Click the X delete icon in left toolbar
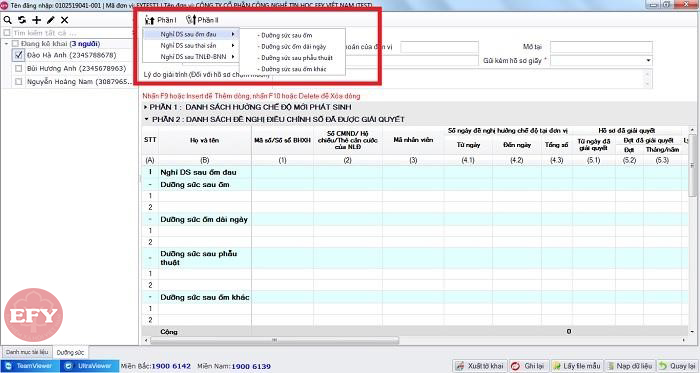Screen dimensions: 700x373 (x=65, y=20)
